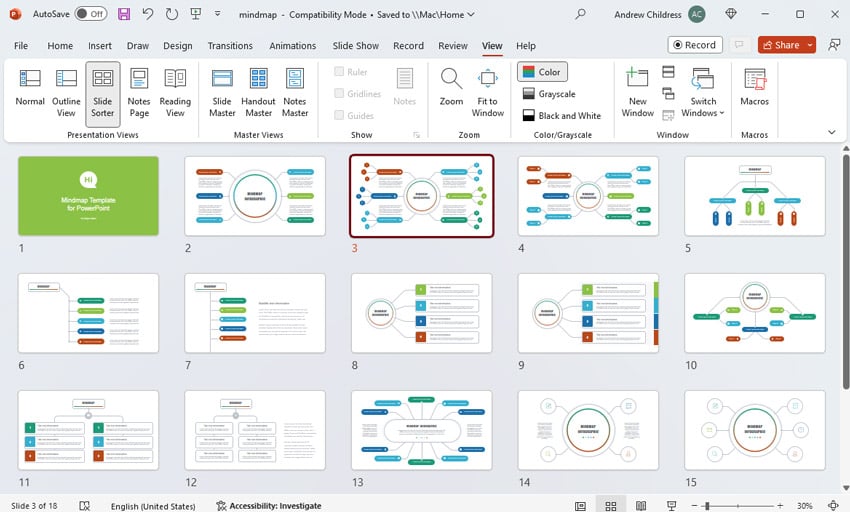This screenshot has height=512, width=850.
Task: Collapse the ribbon with the chevron
Action: [831, 131]
